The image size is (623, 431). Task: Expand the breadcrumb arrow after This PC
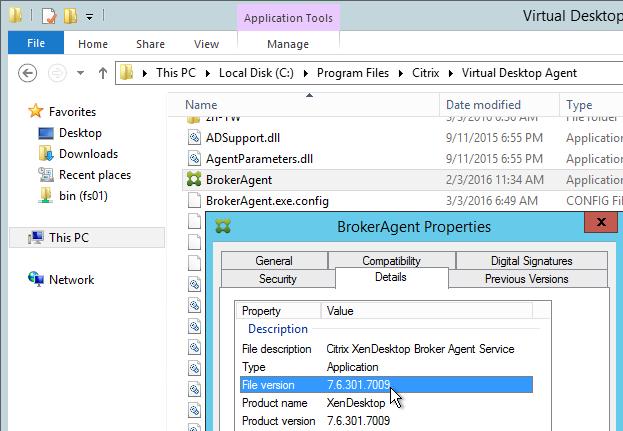tap(207, 73)
